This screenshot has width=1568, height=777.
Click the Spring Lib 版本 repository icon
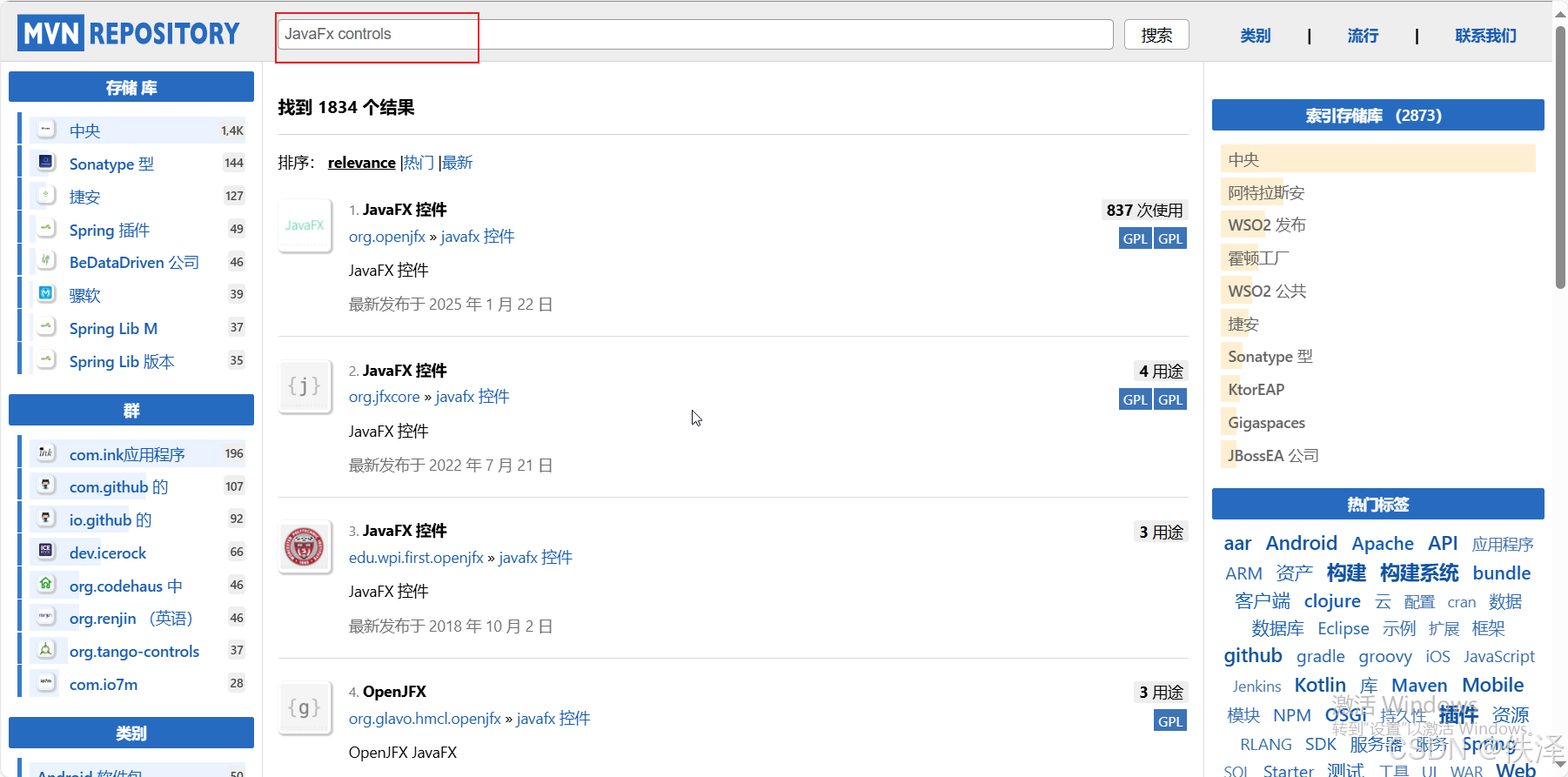coord(46,360)
